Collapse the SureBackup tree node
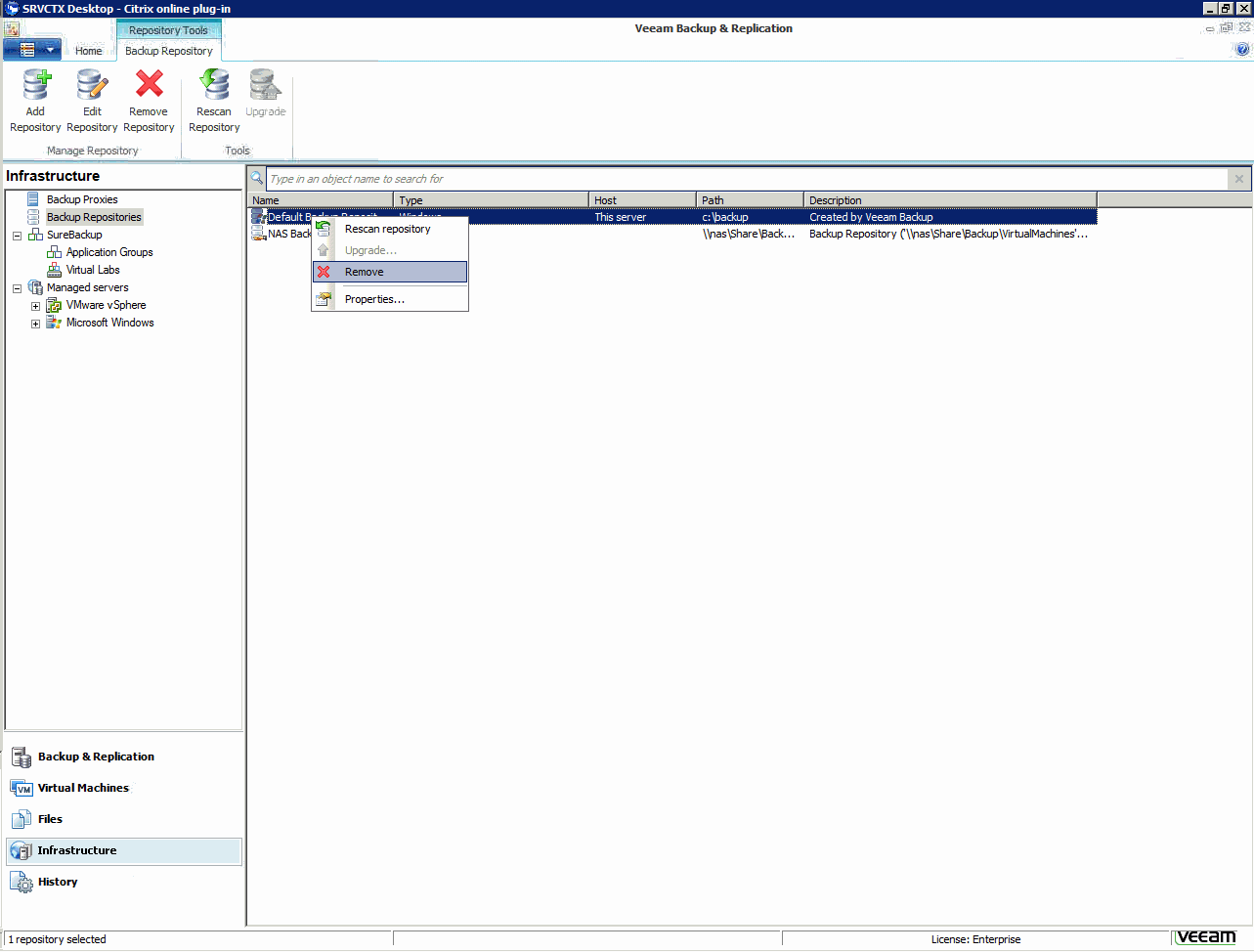1254x952 pixels. [x=17, y=236]
